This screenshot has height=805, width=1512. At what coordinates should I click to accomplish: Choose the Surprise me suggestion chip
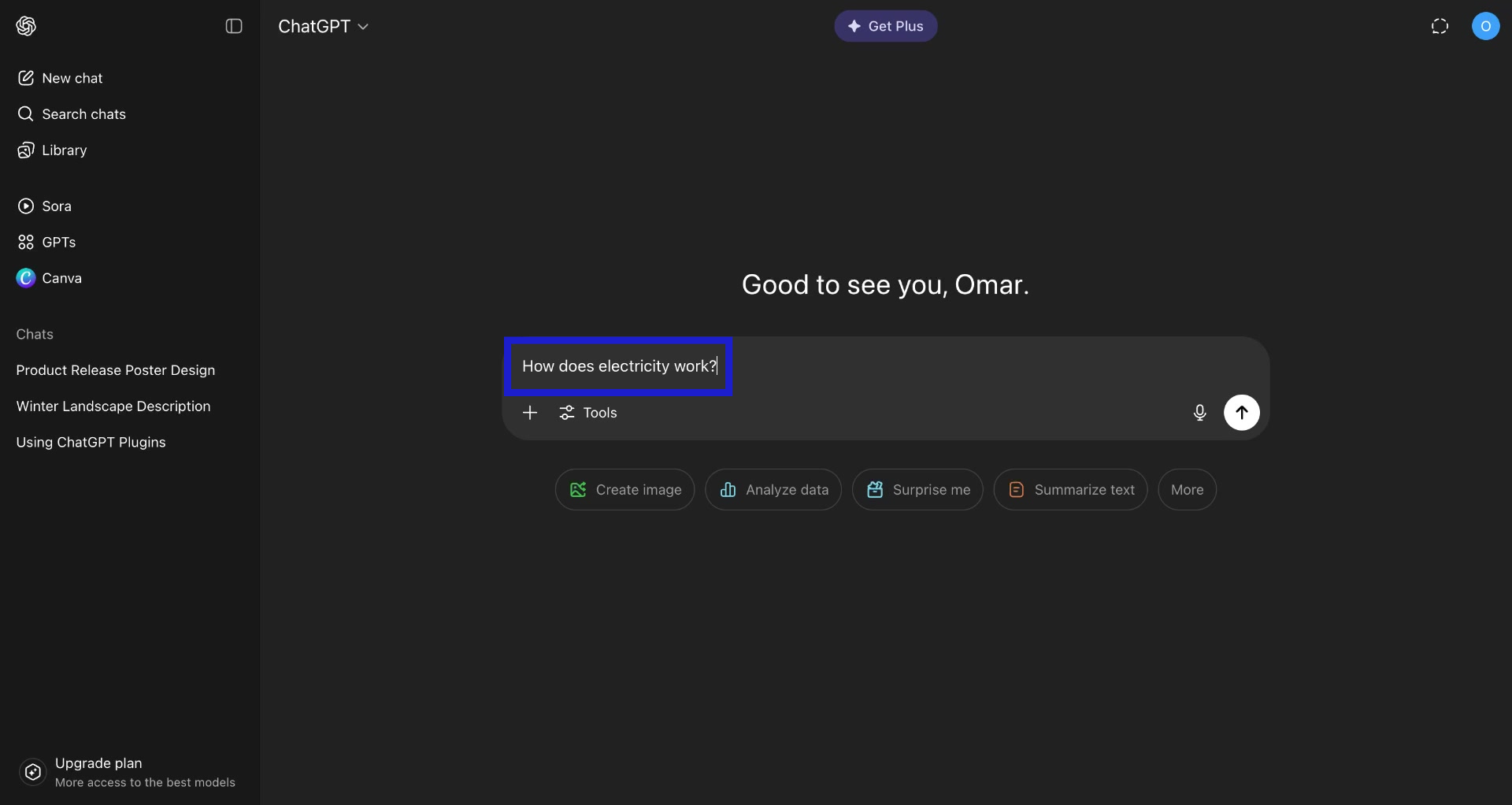tap(917, 489)
